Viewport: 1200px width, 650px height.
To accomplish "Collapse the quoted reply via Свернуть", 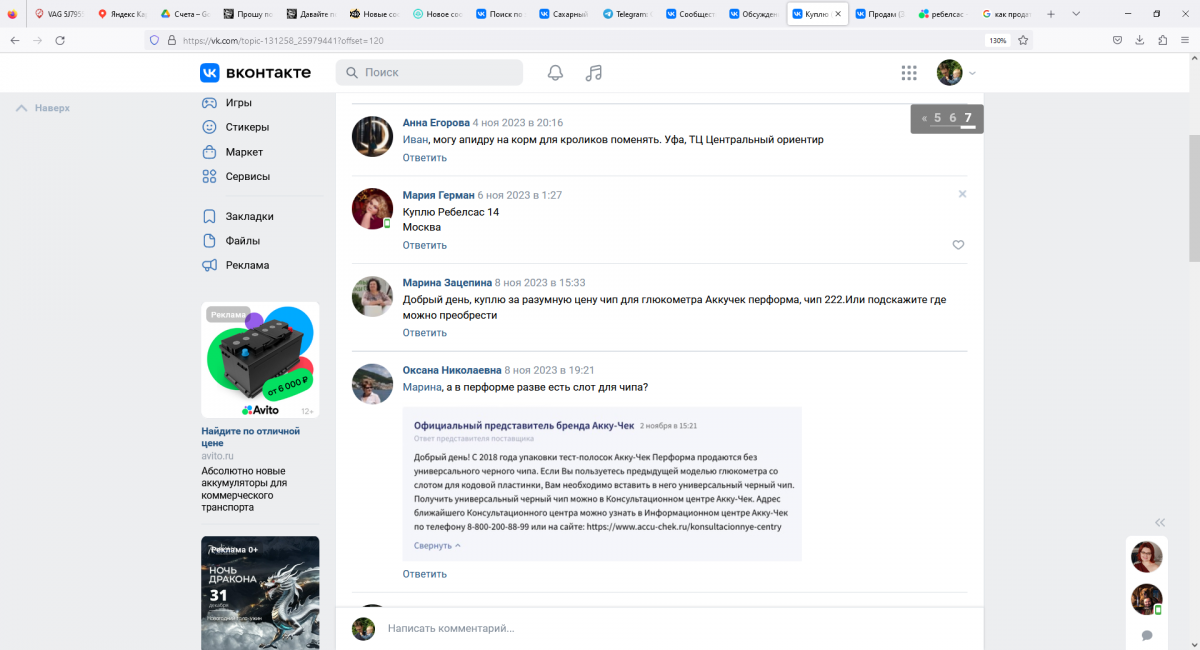I will point(437,546).
